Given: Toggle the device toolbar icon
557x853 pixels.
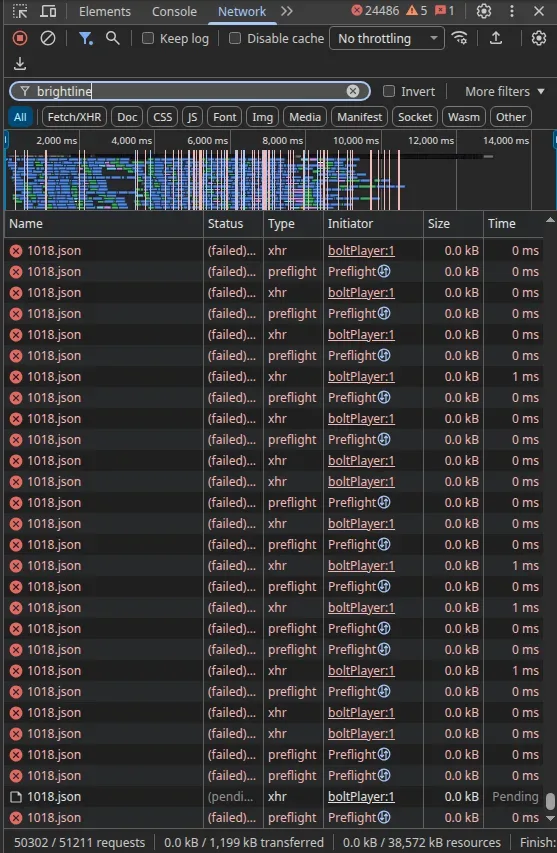Looking at the screenshot, I should 48,11.
